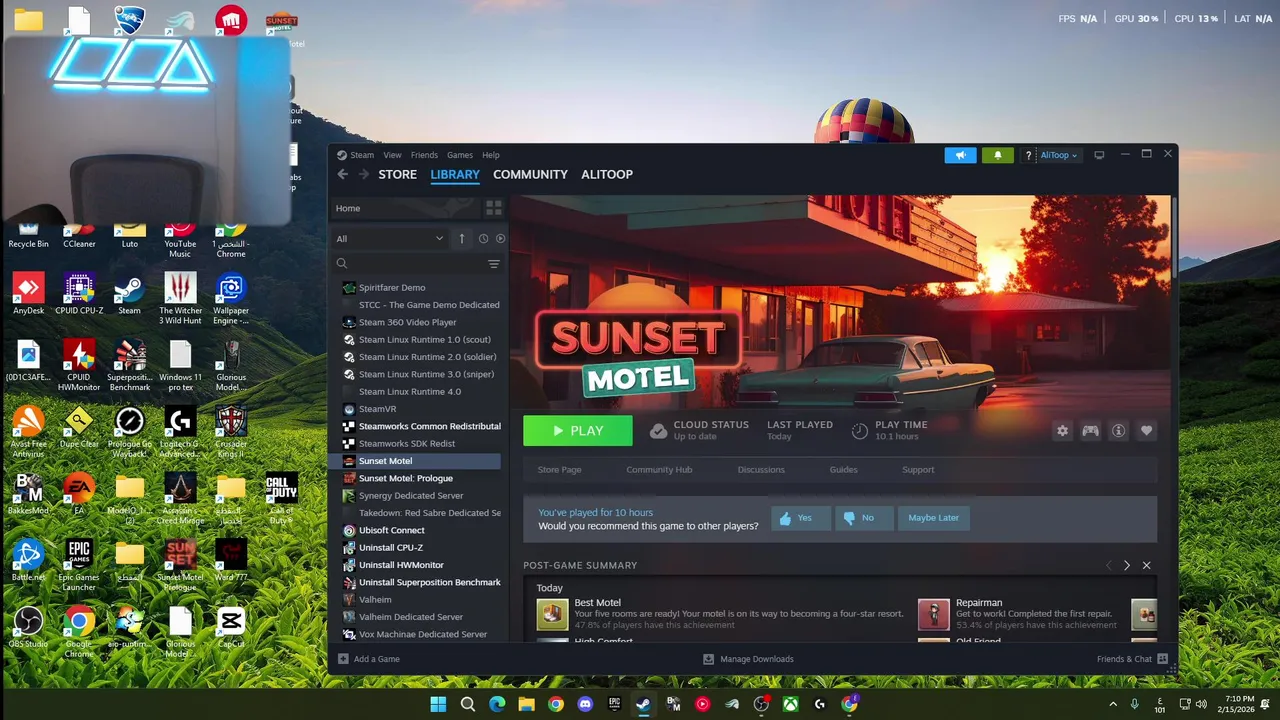Select Steam 360 Video Player entry

click(419, 322)
